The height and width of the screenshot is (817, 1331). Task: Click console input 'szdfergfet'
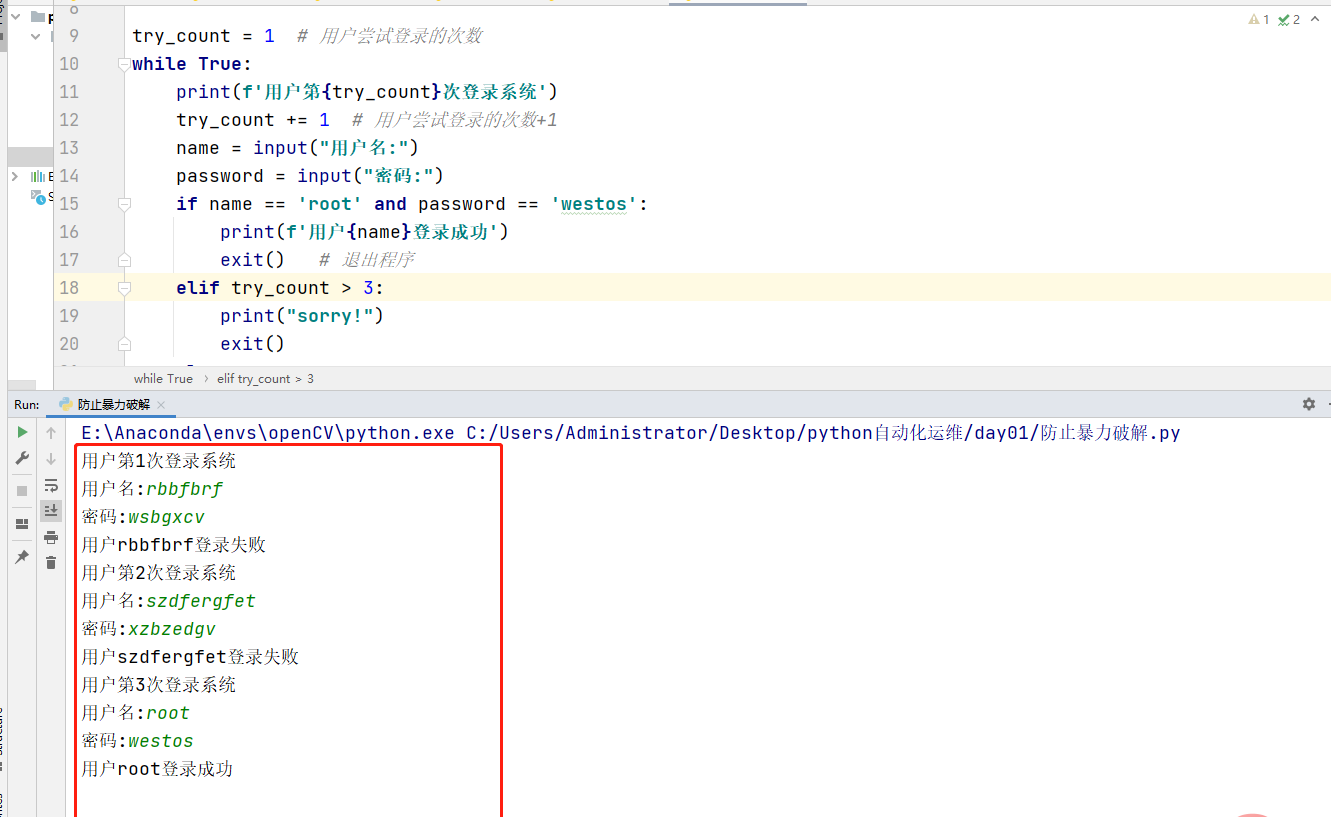pyautogui.click(x=201, y=601)
